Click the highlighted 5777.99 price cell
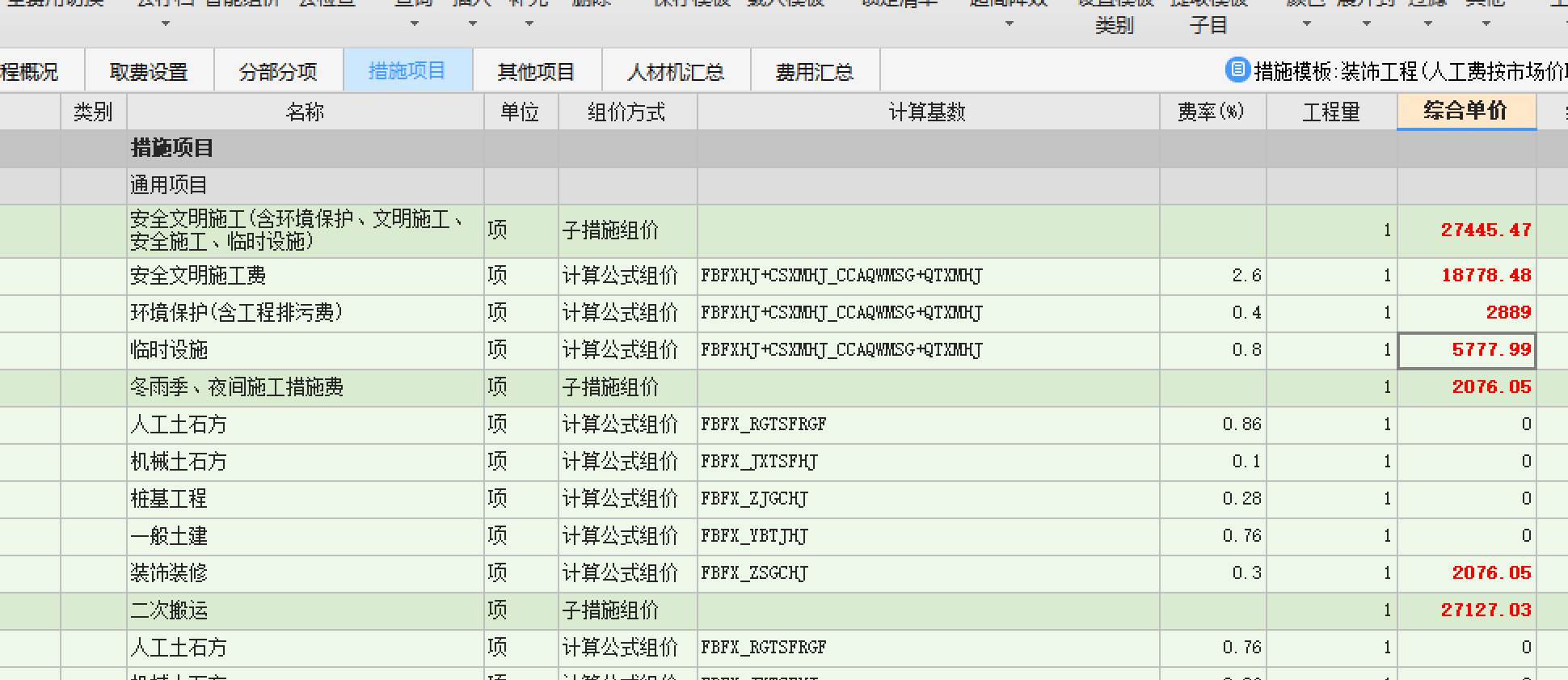 (x=1467, y=350)
